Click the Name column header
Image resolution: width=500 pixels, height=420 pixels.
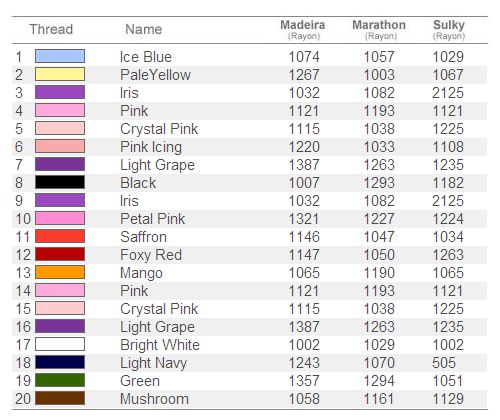(144, 29)
